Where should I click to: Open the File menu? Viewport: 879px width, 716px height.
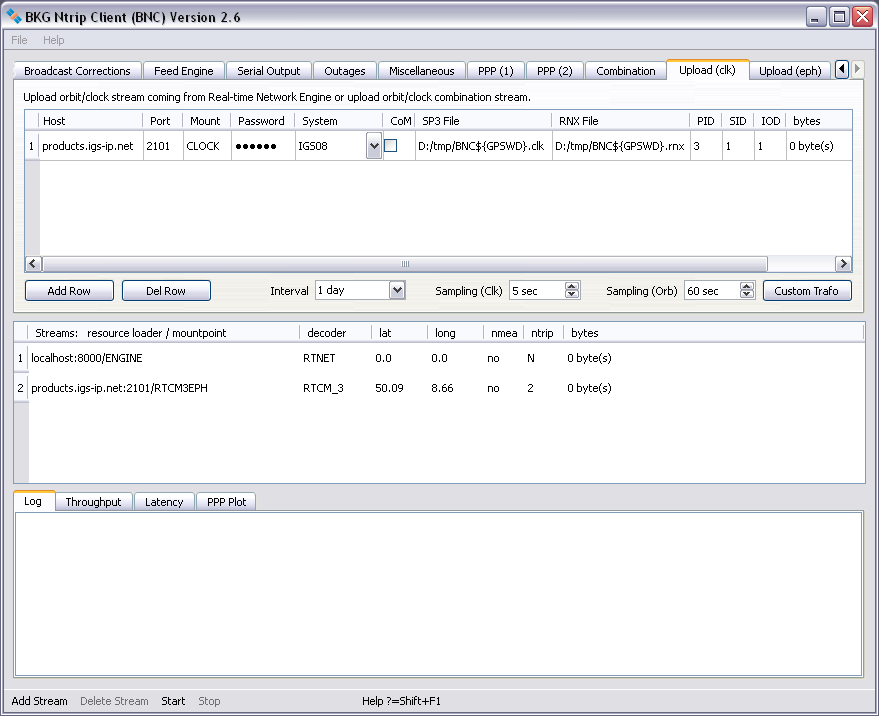20,40
